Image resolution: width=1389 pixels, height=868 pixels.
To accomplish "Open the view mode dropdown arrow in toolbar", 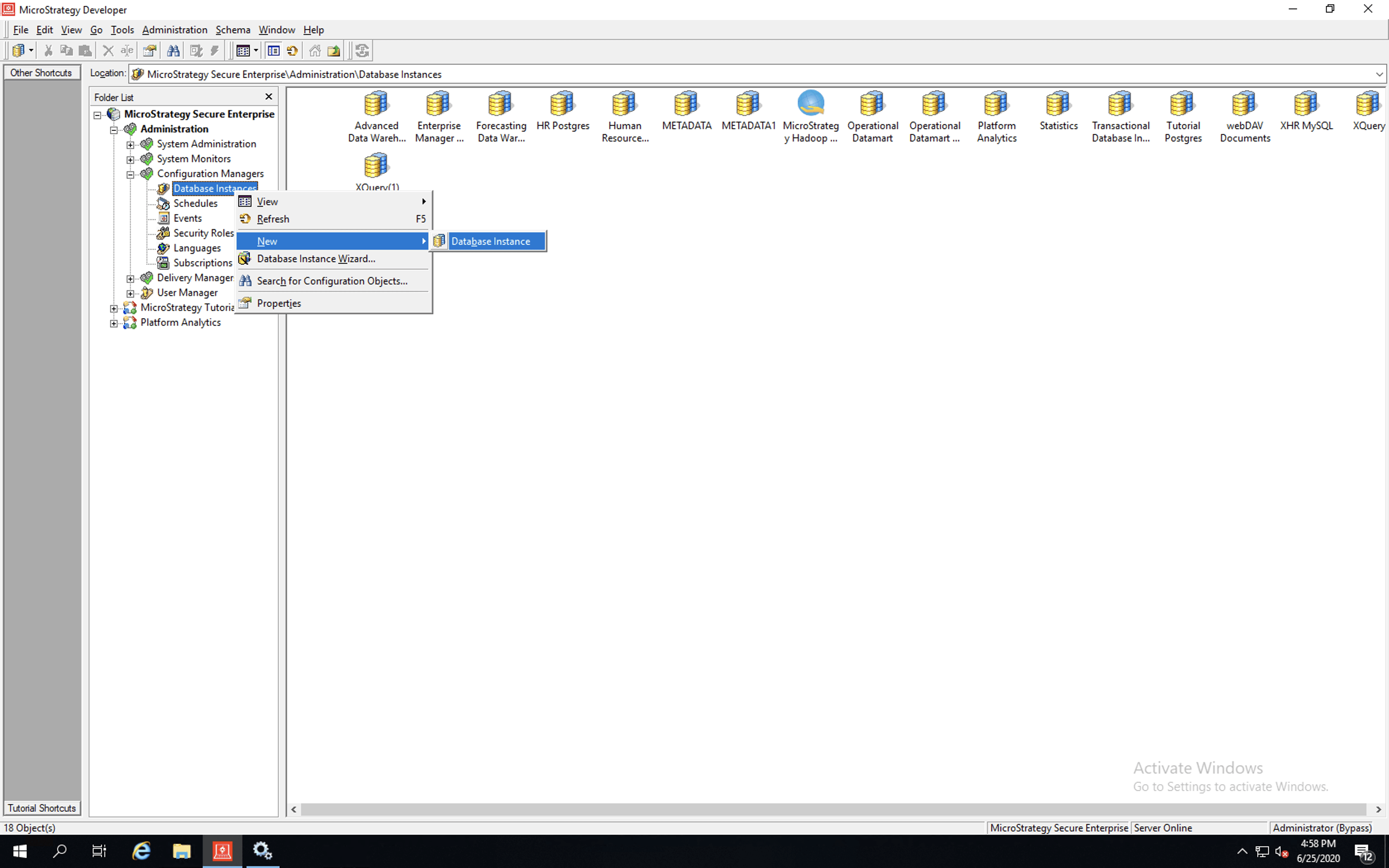I will click(x=256, y=51).
